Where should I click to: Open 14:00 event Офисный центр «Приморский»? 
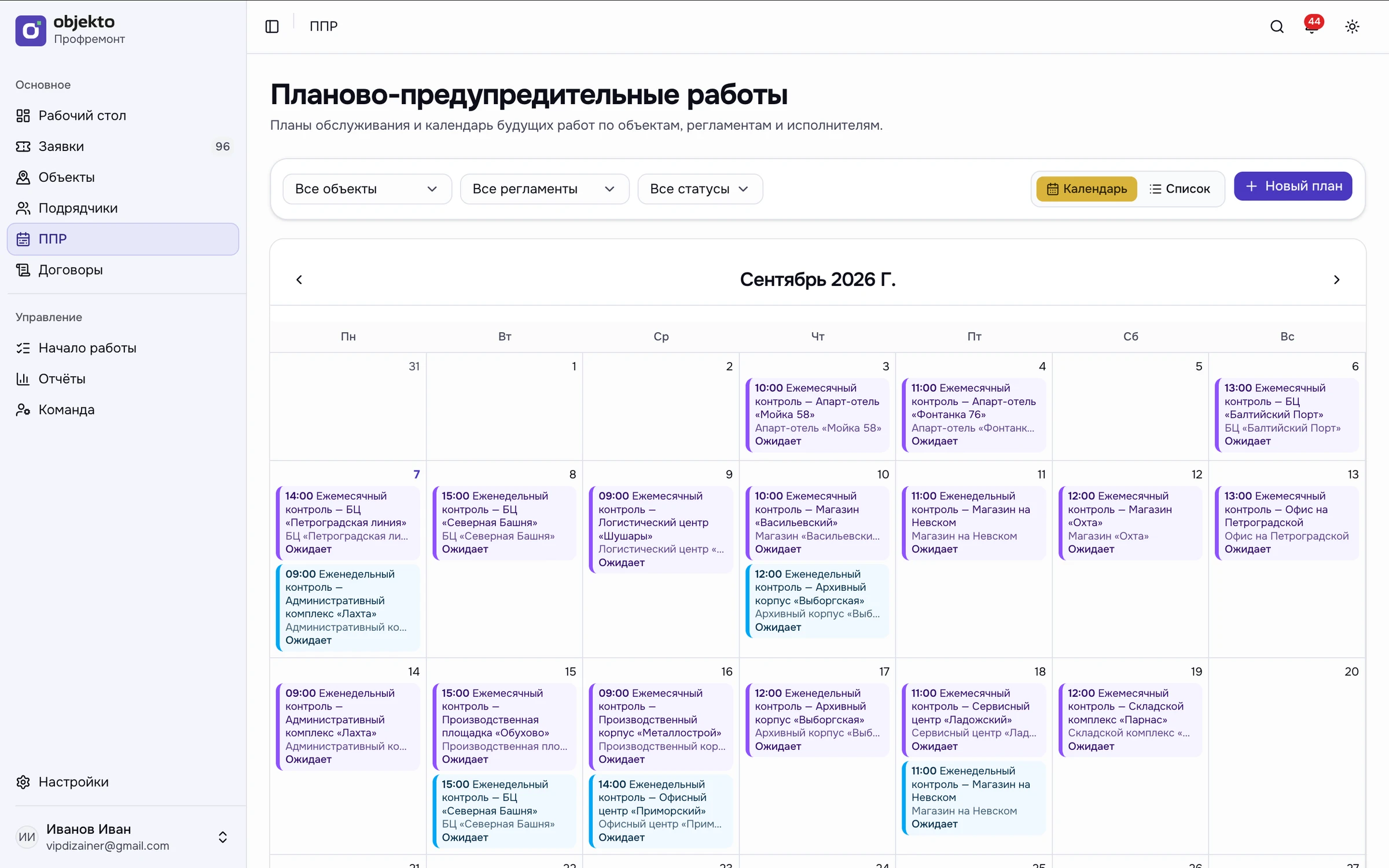661,811
